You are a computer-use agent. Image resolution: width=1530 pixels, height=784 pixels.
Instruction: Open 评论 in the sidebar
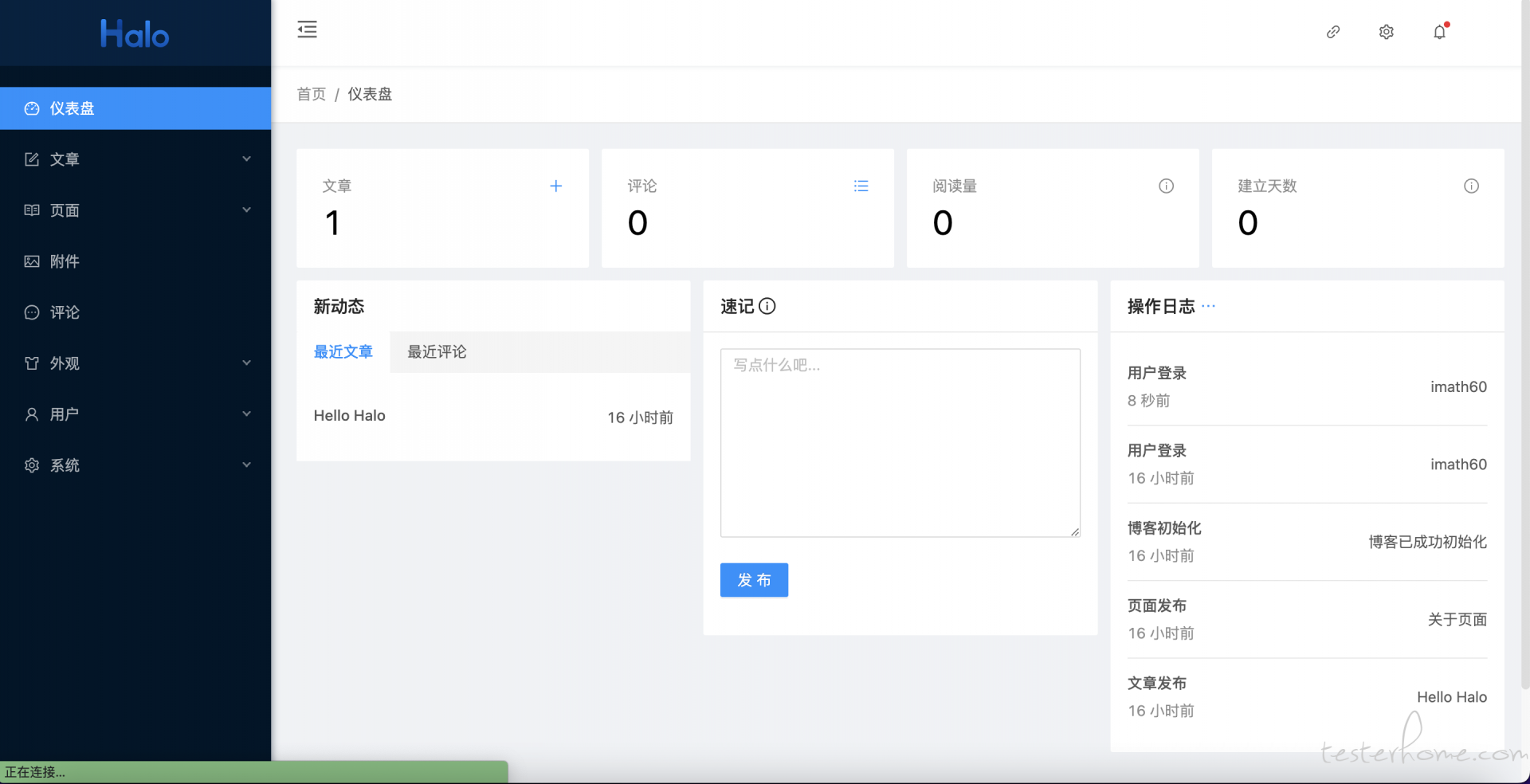click(135, 312)
